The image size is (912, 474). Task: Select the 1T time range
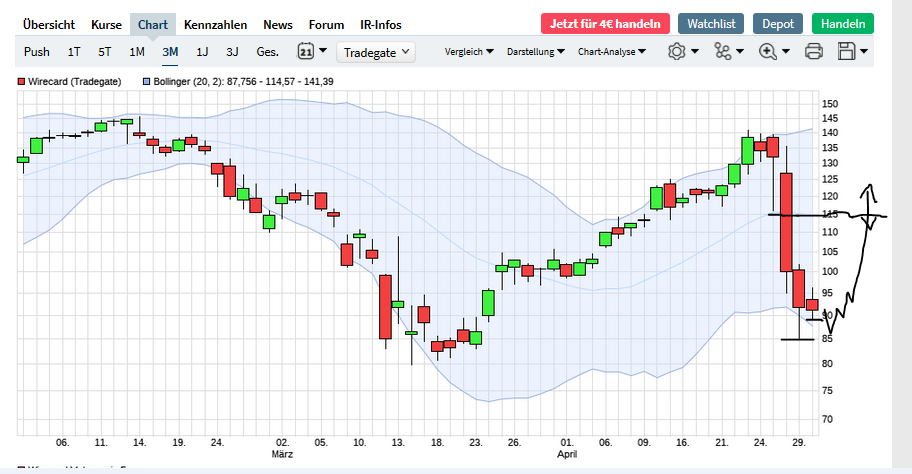coord(74,51)
